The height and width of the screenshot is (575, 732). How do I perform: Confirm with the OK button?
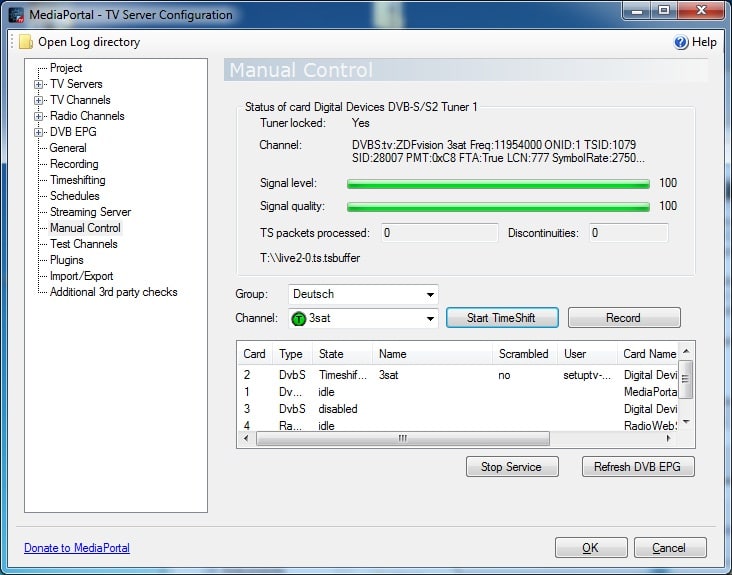pyautogui.click(x=591, y=547)
